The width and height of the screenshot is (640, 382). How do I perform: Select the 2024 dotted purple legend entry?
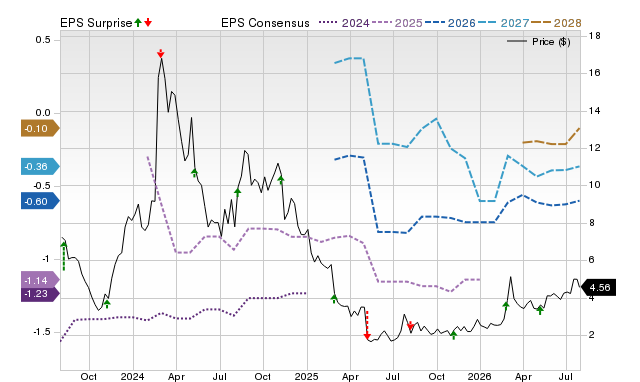tap(344, 23)
